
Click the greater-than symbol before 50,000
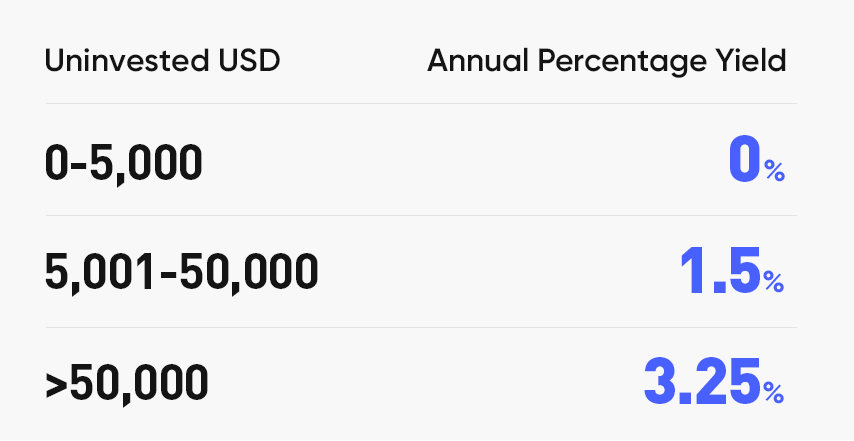click(56, 384)
